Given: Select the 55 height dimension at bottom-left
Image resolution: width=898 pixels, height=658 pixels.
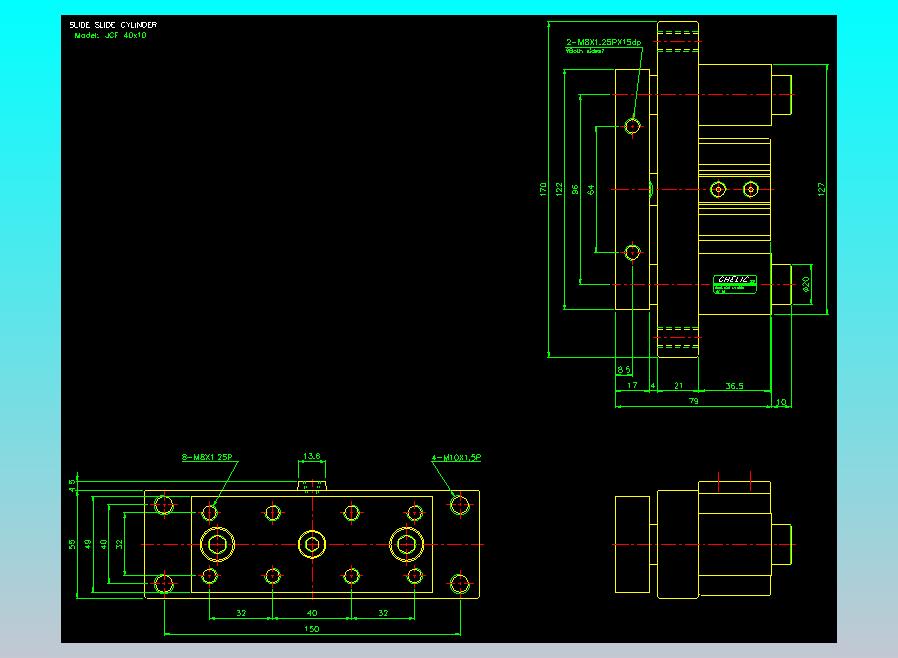Looking at the screenshot, I should (73, 544).
